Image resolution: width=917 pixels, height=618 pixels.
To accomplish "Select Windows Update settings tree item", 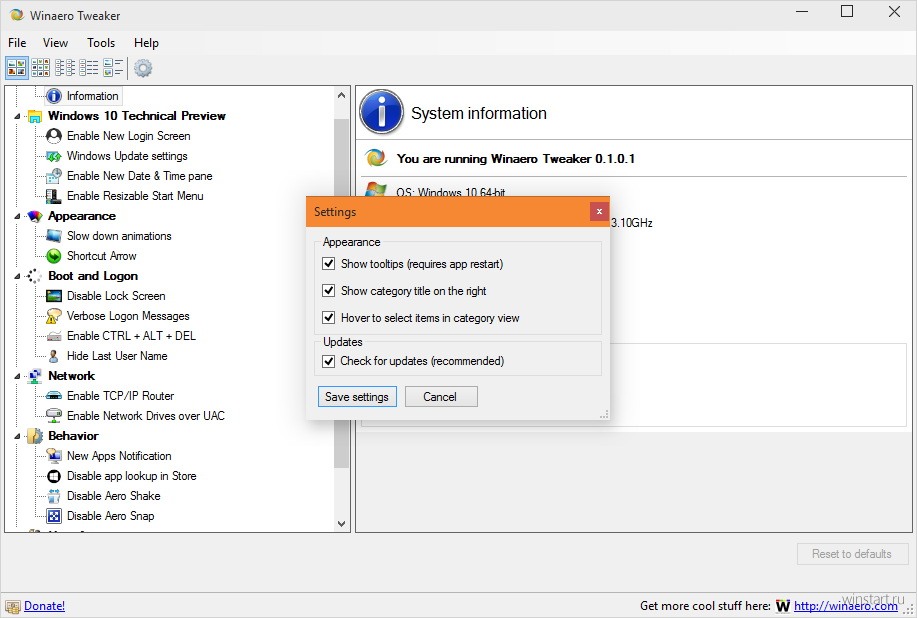I will coord(127,156).
